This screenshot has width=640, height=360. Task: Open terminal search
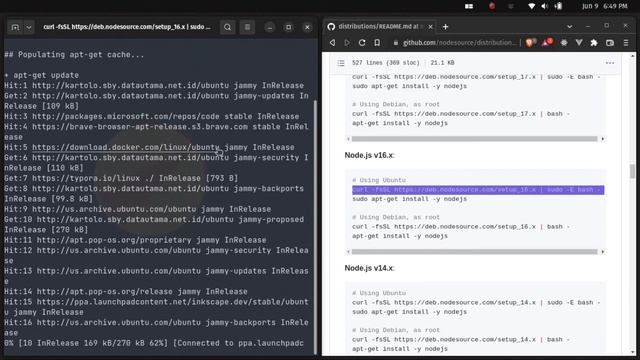pyautogui.click(x=227, y=27)
